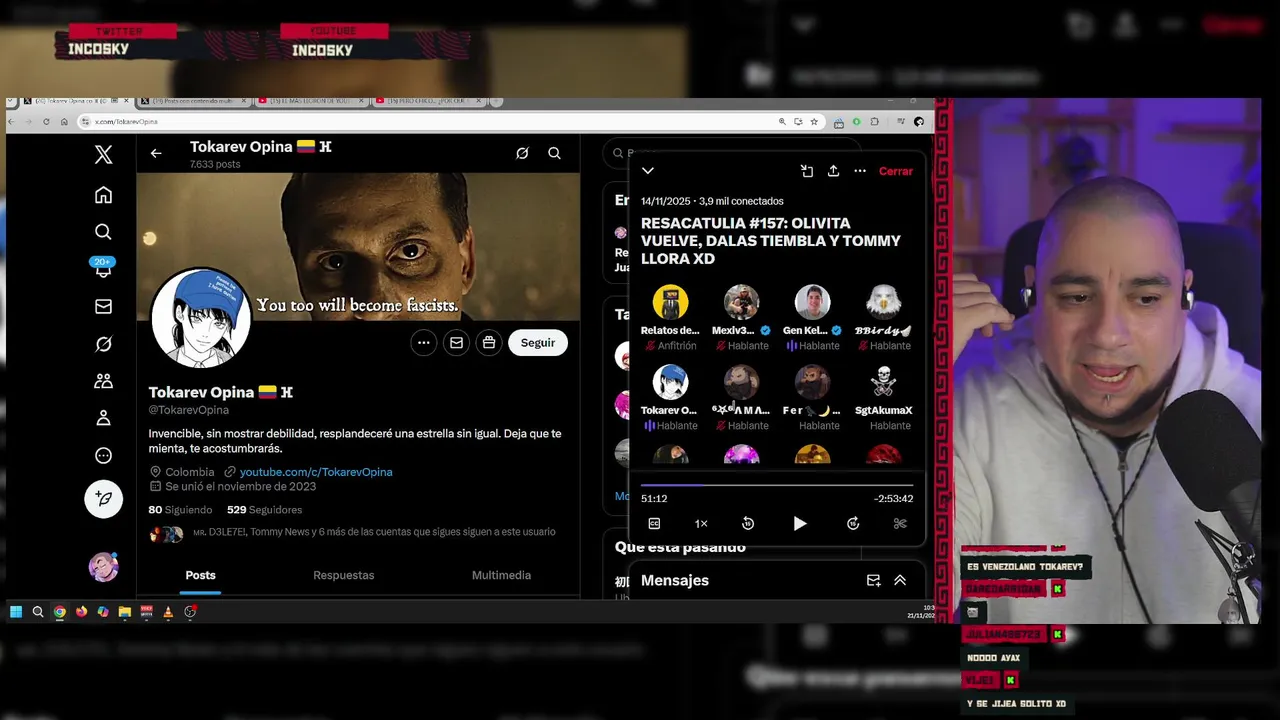The image size is (1280, 720).
Task: Click the gift icon button on profile
Action: click(x=489, y=343)
